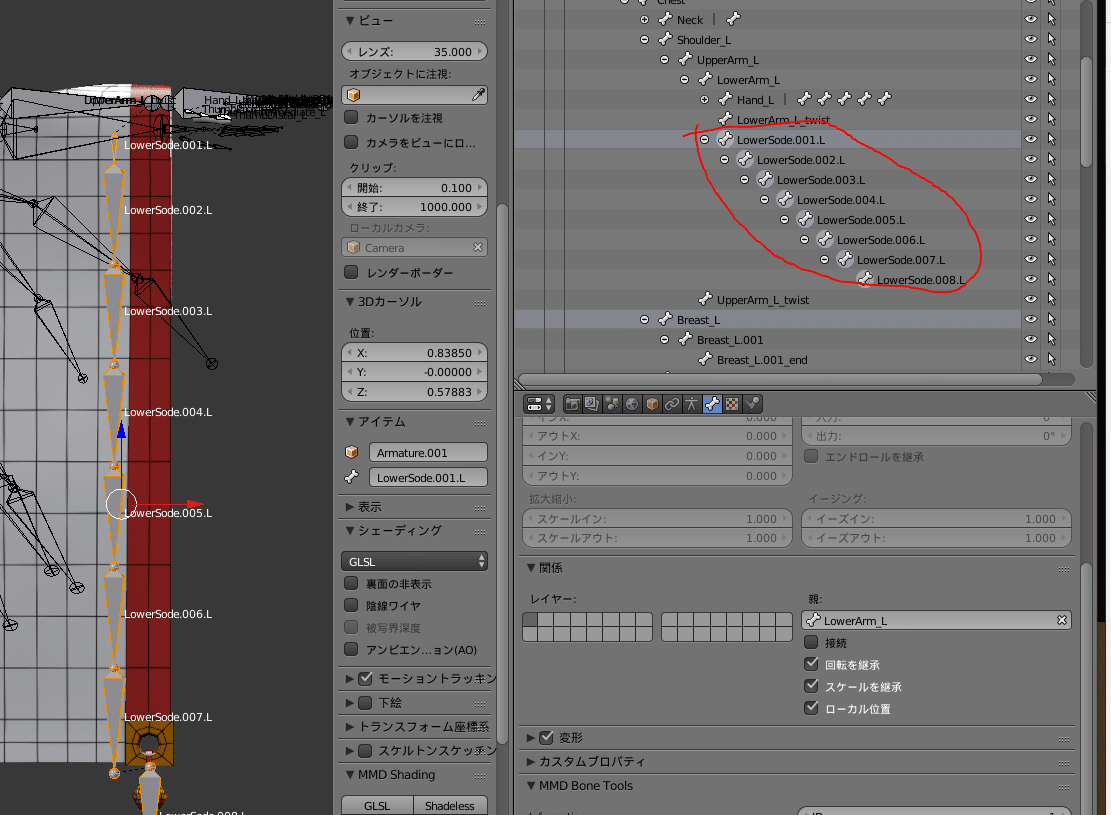
Task: Hide LowerSode.001.L using its eye icon
Action: [x=1031, y=140]
